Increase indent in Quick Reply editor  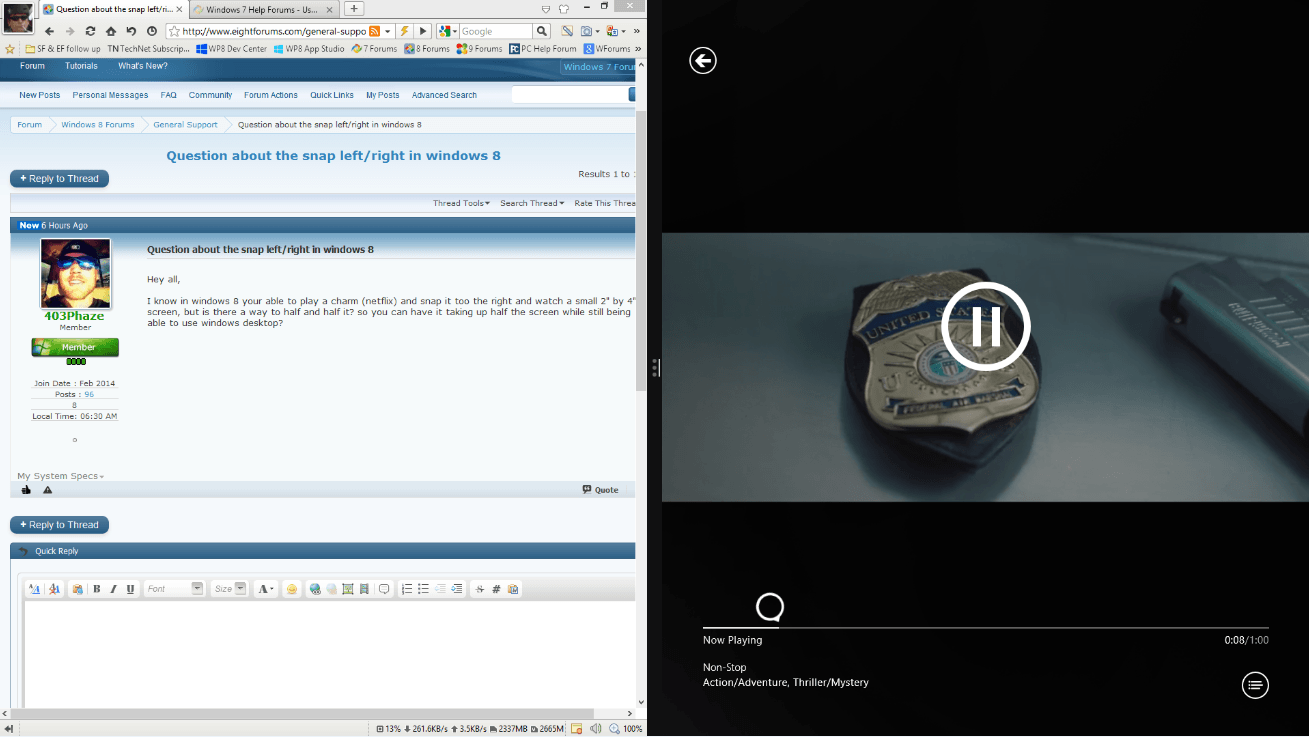click(457, 589)
